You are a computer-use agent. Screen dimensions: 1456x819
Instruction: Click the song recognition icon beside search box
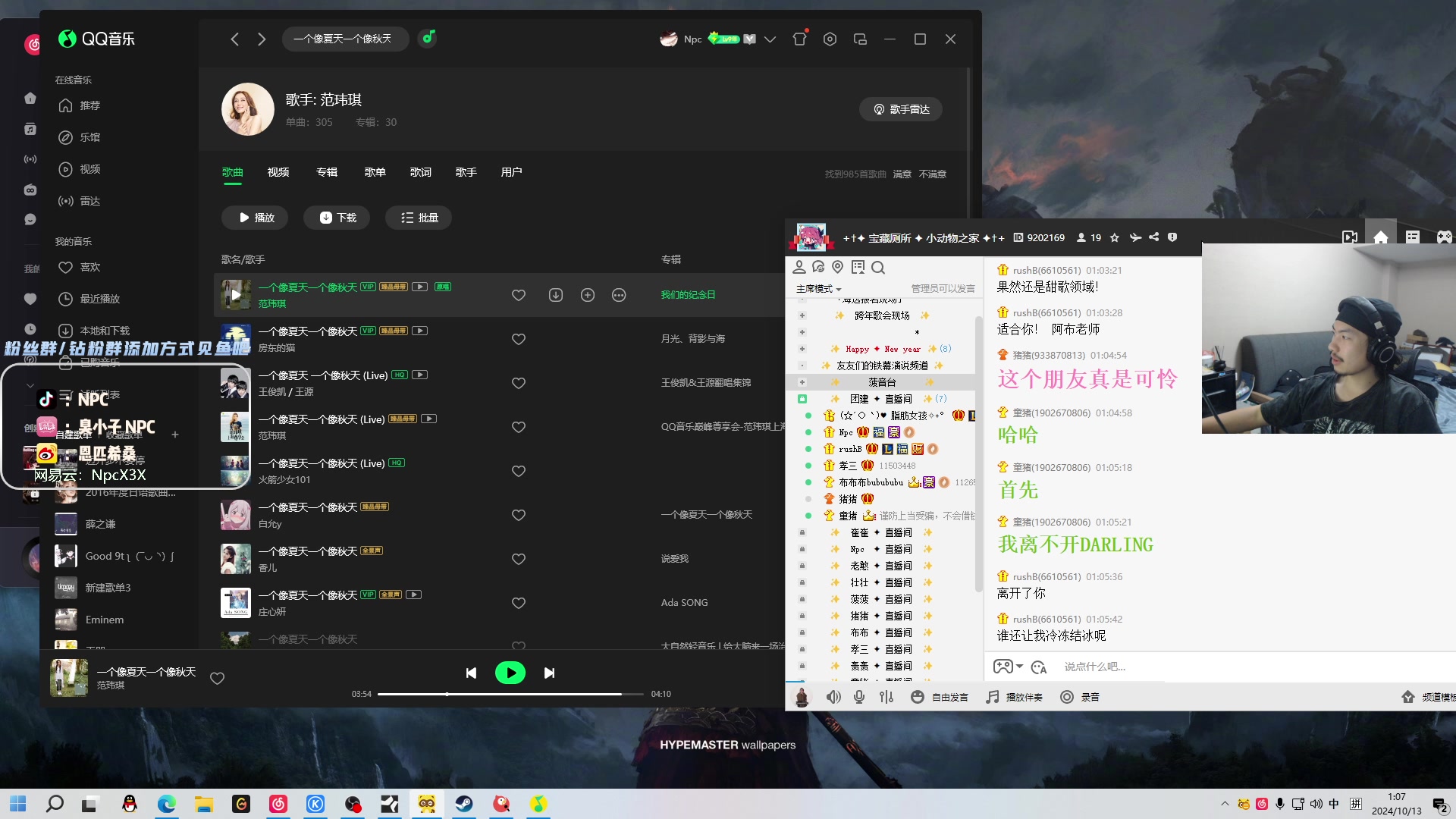coord(428,38)
